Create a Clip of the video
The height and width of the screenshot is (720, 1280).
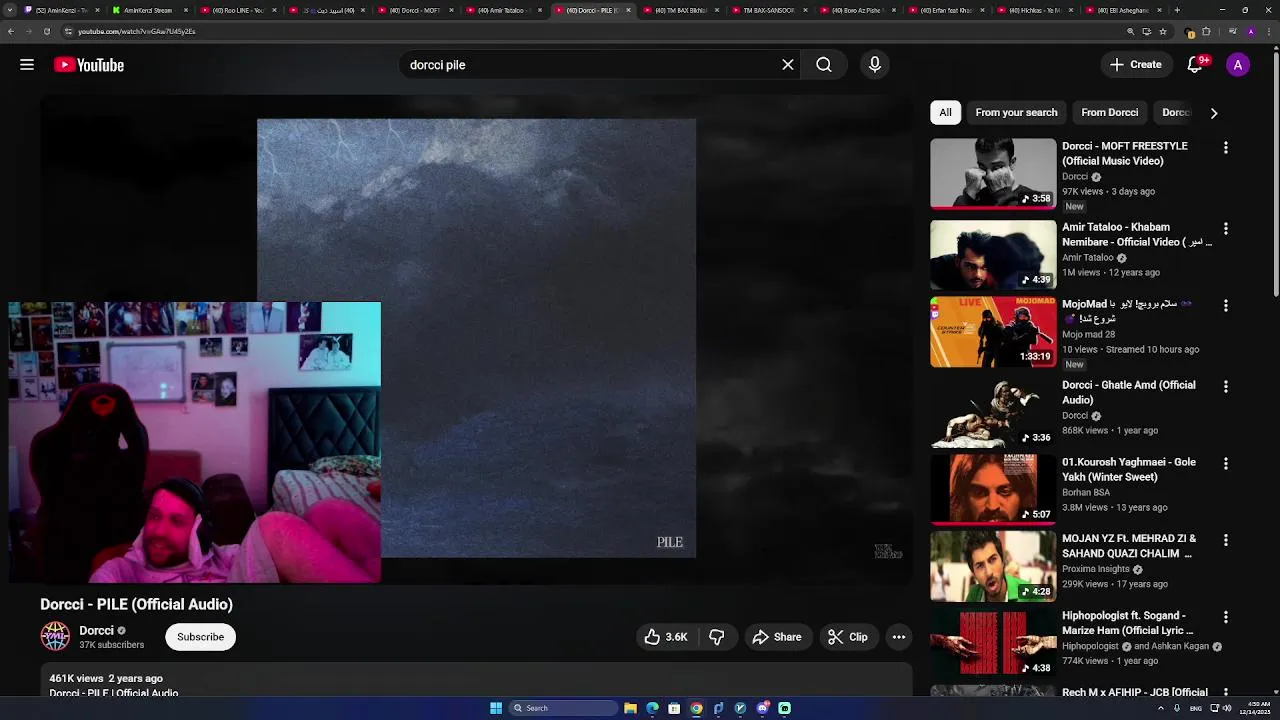coord(848,637)
